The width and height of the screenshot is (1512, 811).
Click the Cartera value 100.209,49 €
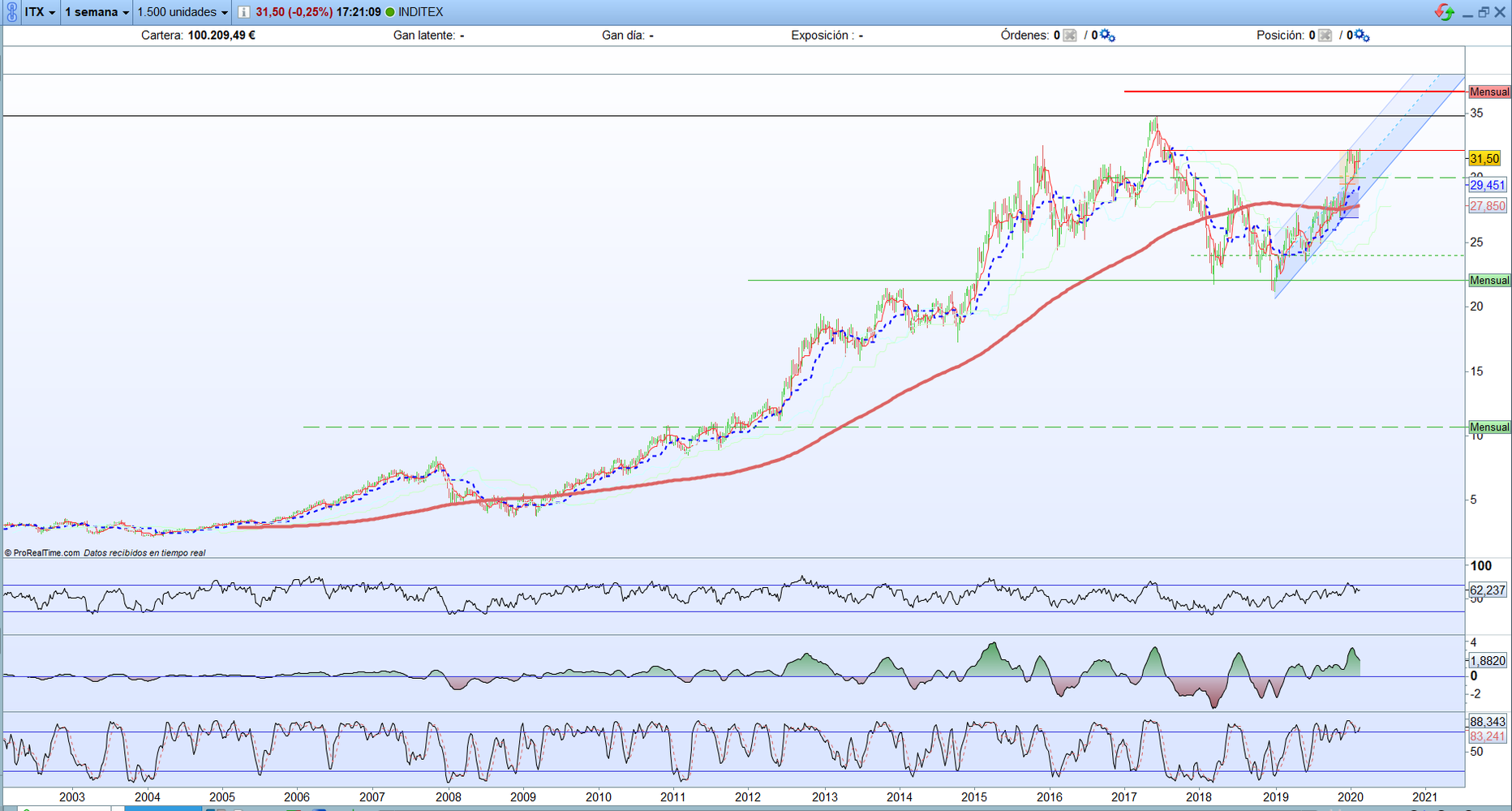[221, 35]
